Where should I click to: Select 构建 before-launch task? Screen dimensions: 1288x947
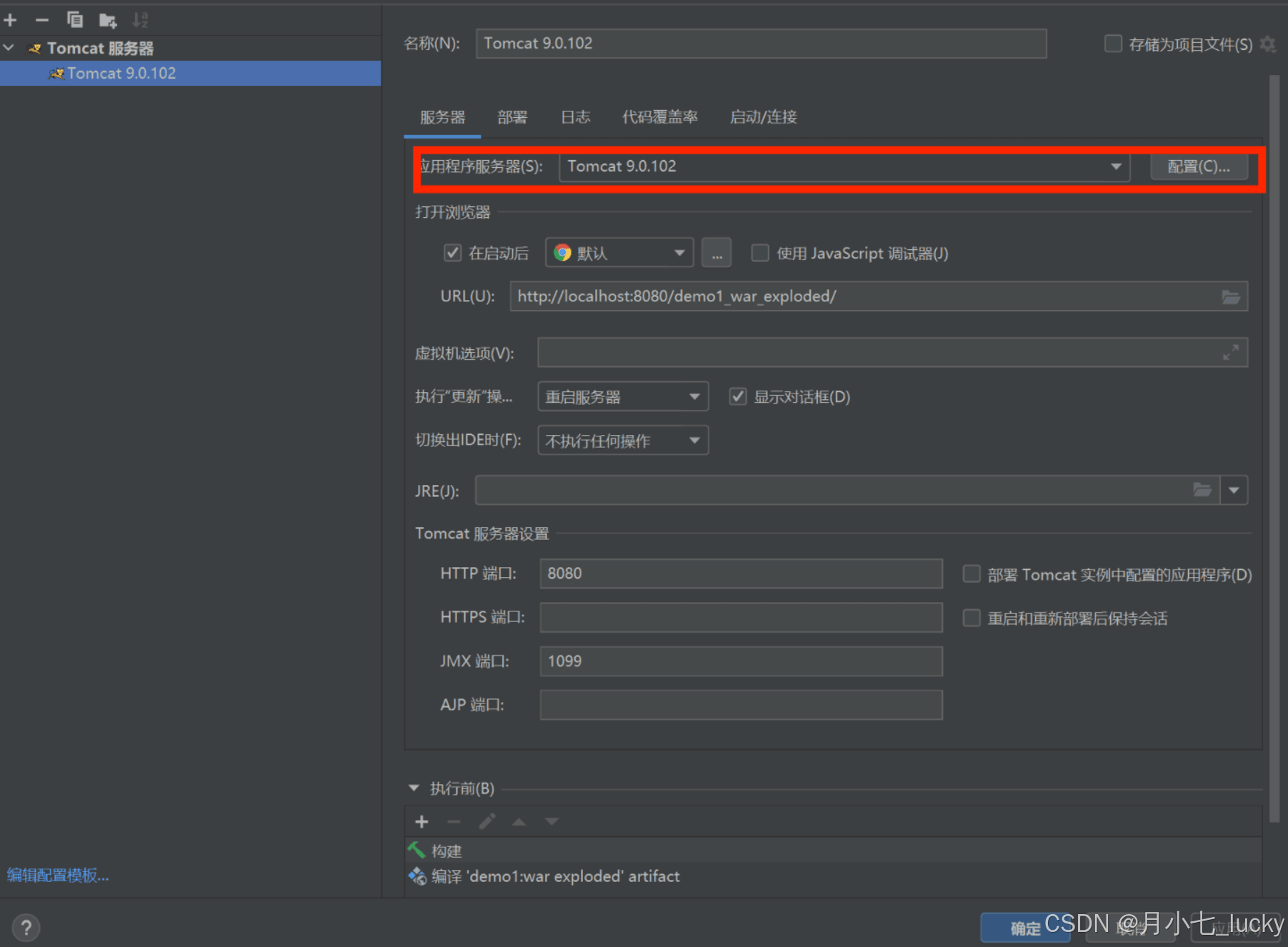point(833,851)
